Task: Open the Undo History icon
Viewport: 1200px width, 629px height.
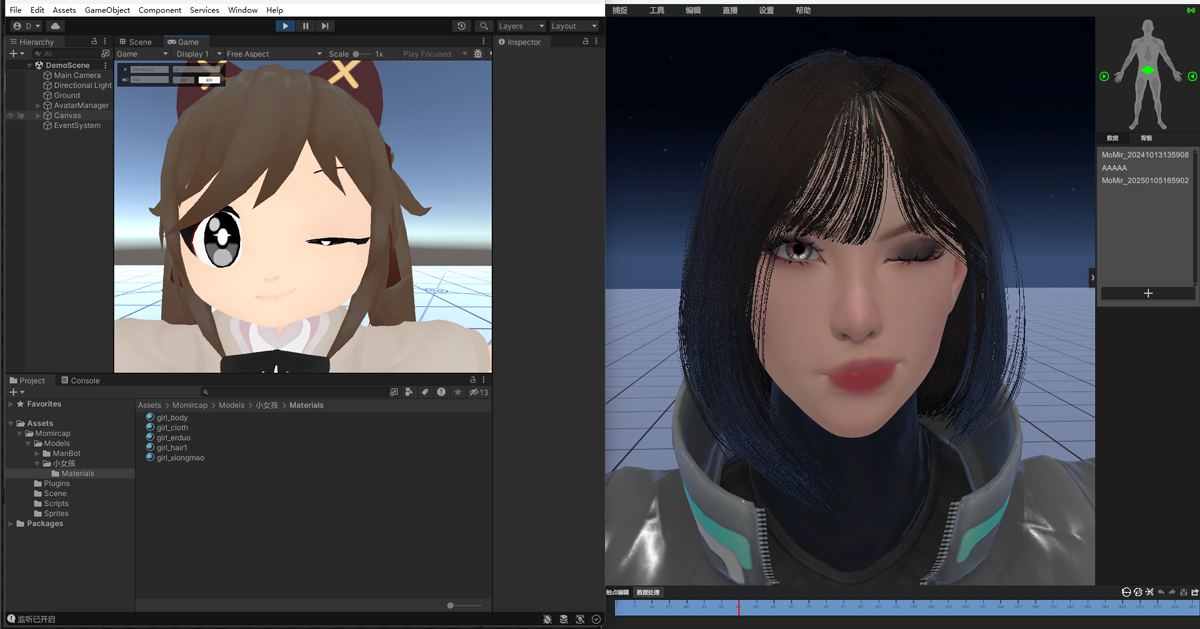Action: point(461,26)
